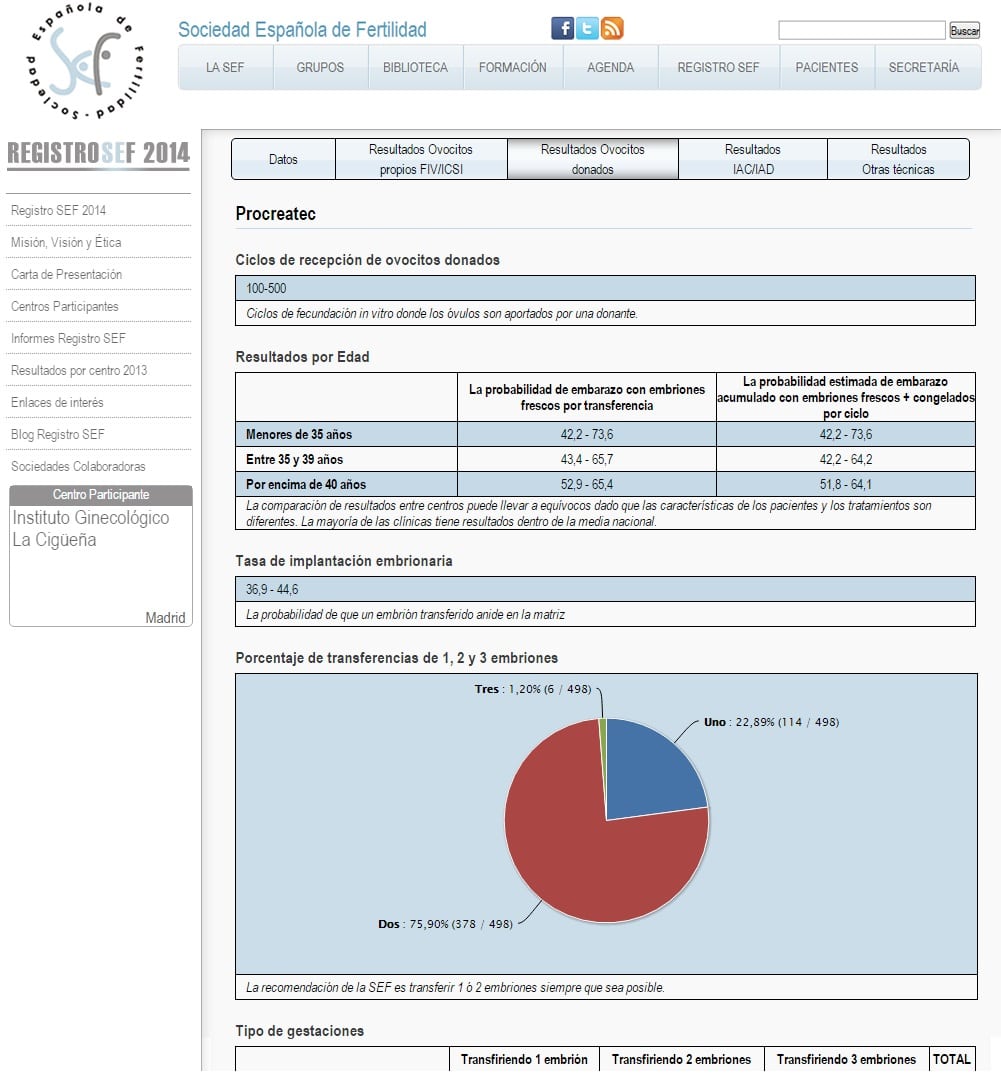Open the PACIENTES menu
Screen dimensions: 1001x1077
click(827, 67)
